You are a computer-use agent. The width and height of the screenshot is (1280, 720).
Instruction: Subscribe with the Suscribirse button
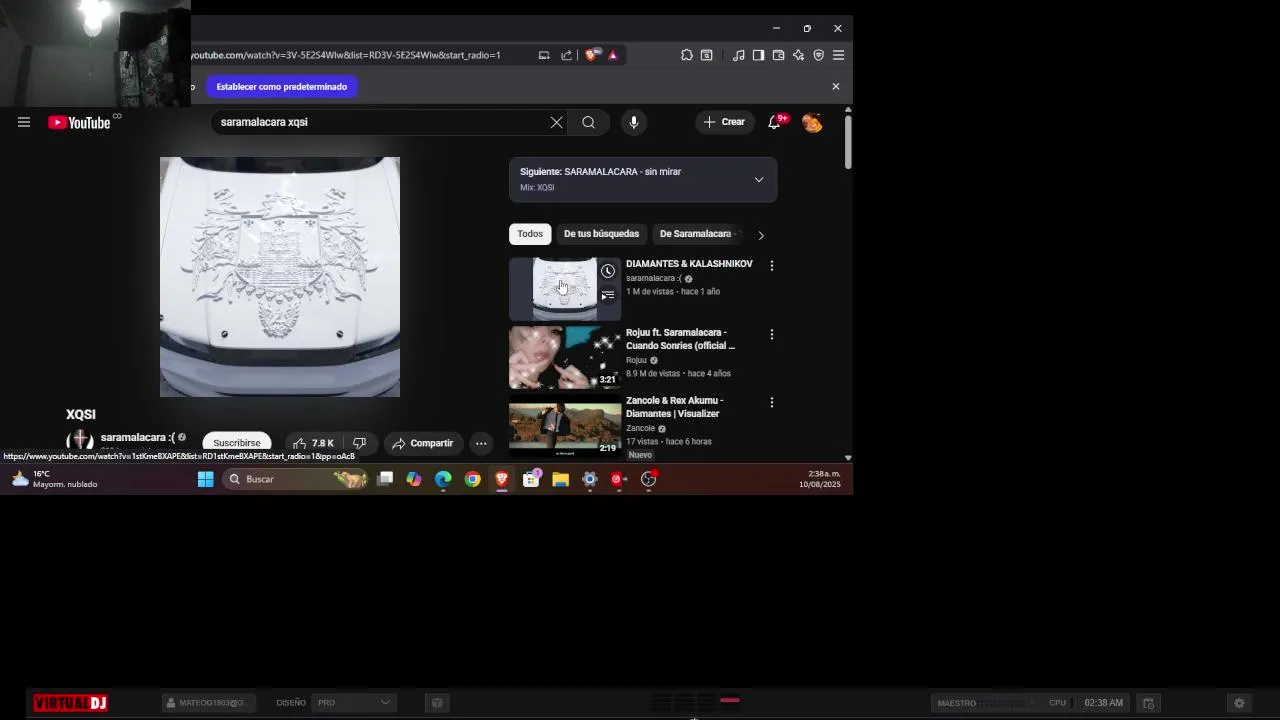point(236,443)
